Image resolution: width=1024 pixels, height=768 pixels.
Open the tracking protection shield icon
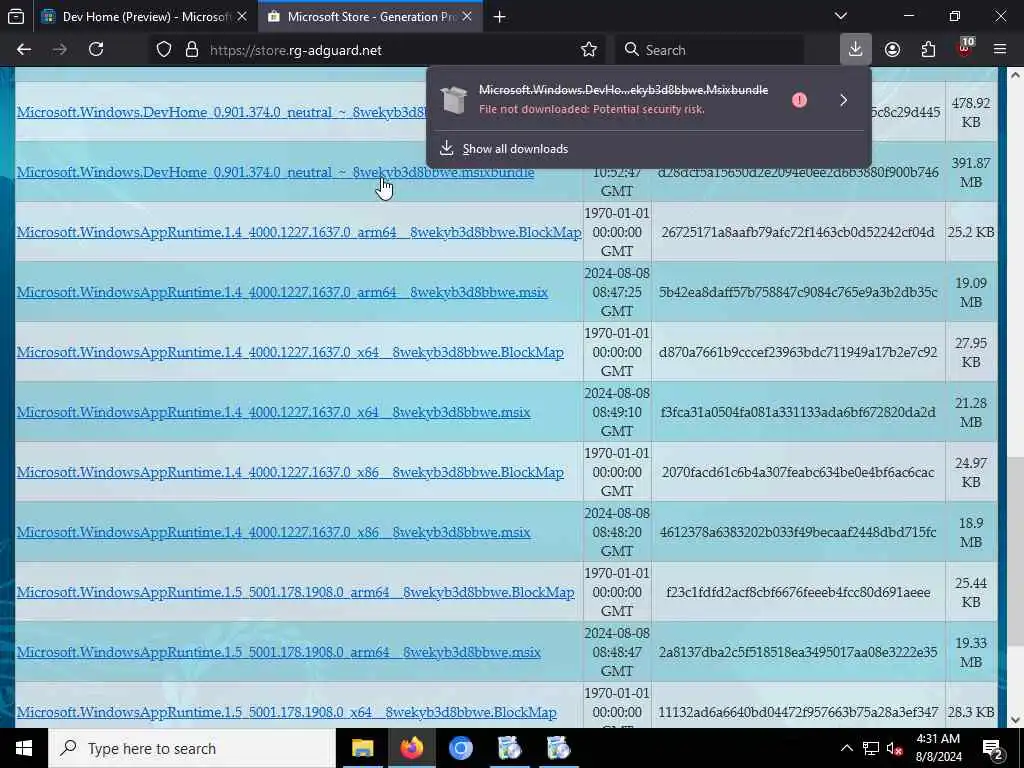(x=164, y=50)
